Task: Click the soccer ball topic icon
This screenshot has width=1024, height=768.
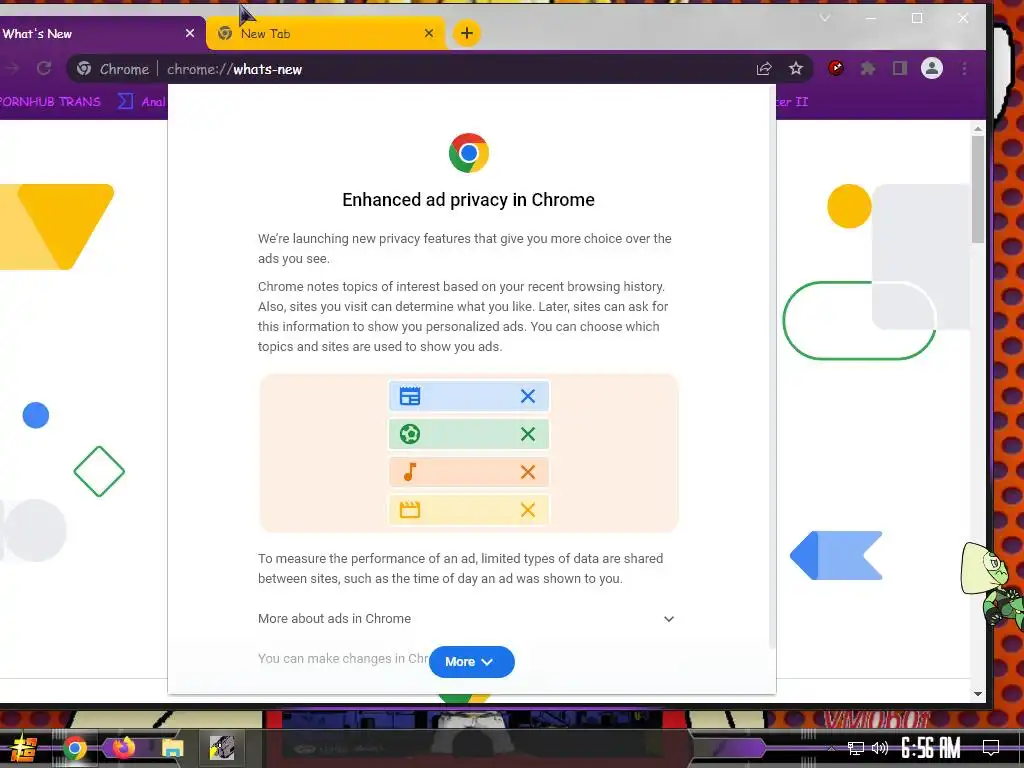Action: [x=409, y=434]
